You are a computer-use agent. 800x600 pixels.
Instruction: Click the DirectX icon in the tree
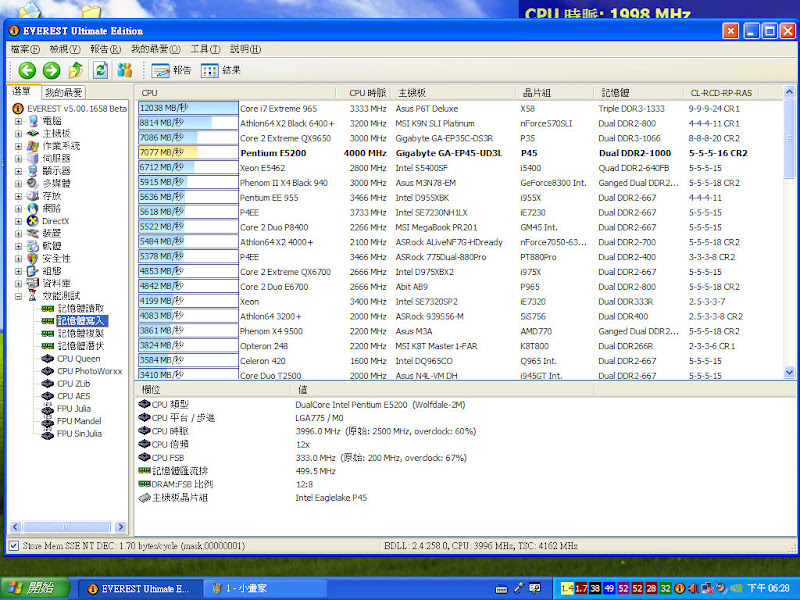click(x=33, y=220)
